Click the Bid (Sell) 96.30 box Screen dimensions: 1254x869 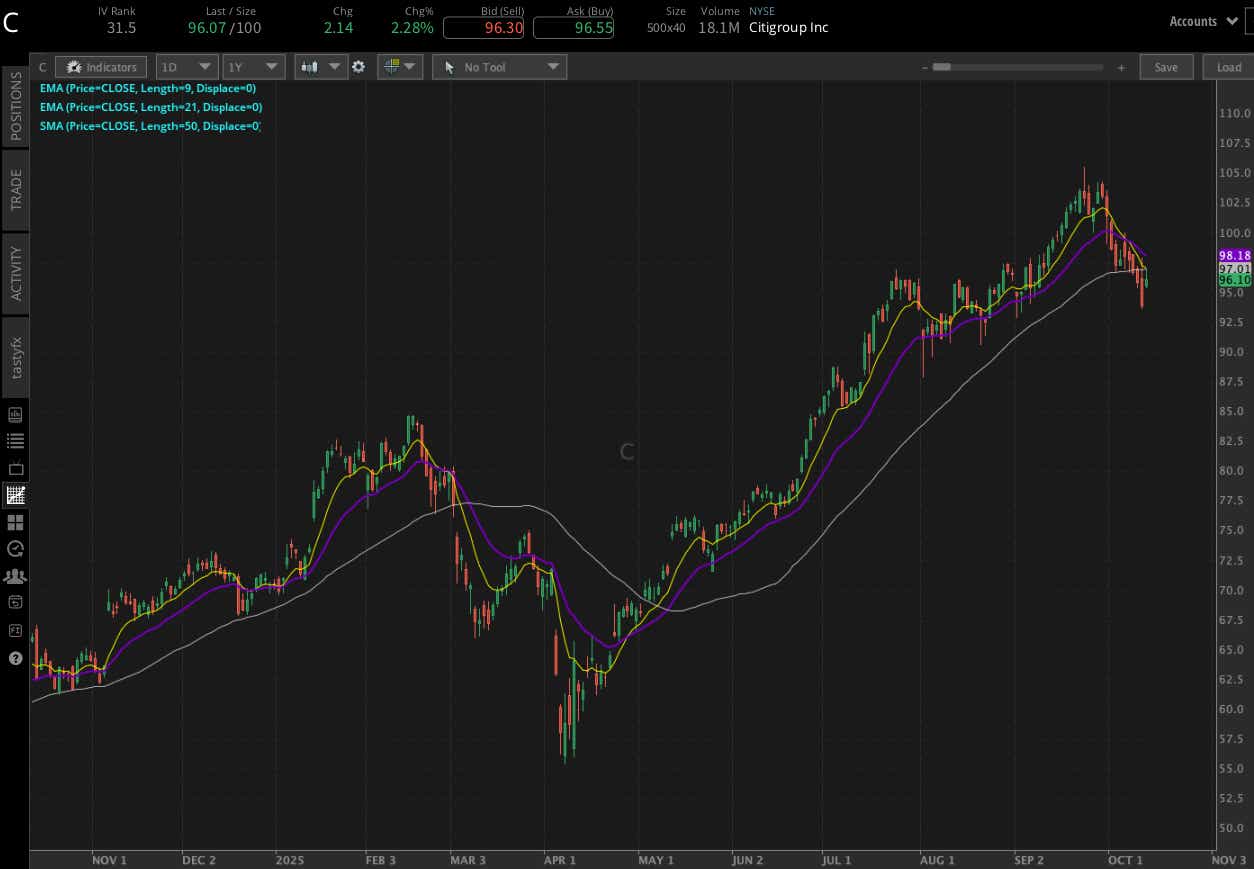[484, 27]
